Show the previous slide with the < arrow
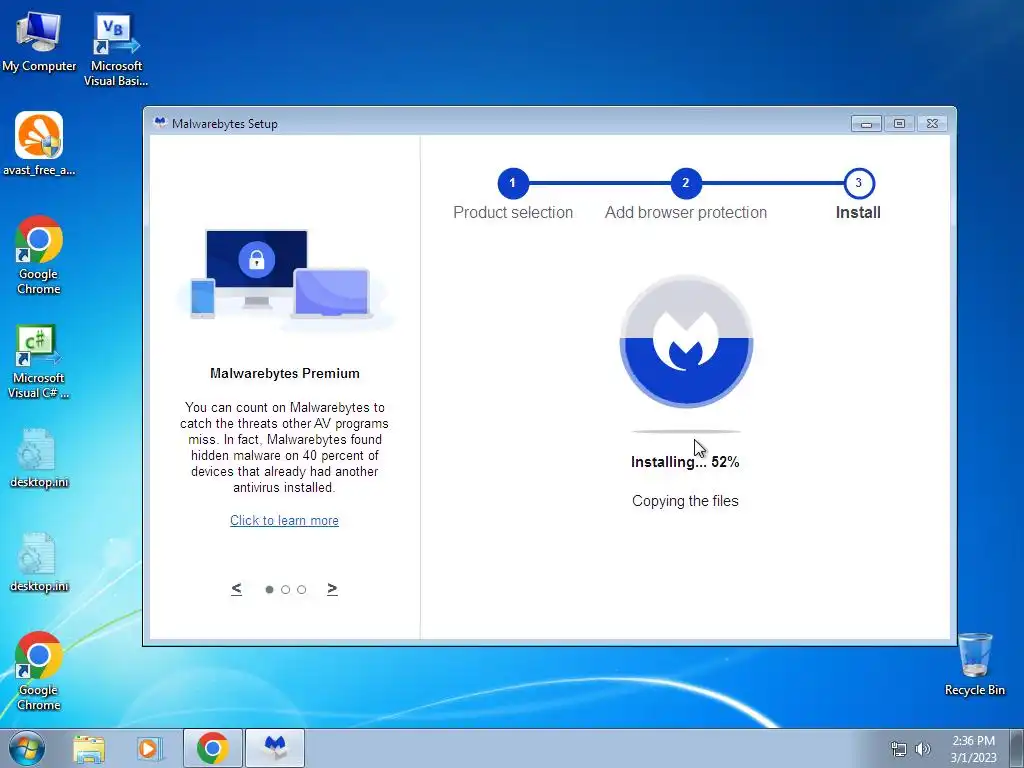The image size is (1024, 768). pyautogui.click(x=236, y=588)
